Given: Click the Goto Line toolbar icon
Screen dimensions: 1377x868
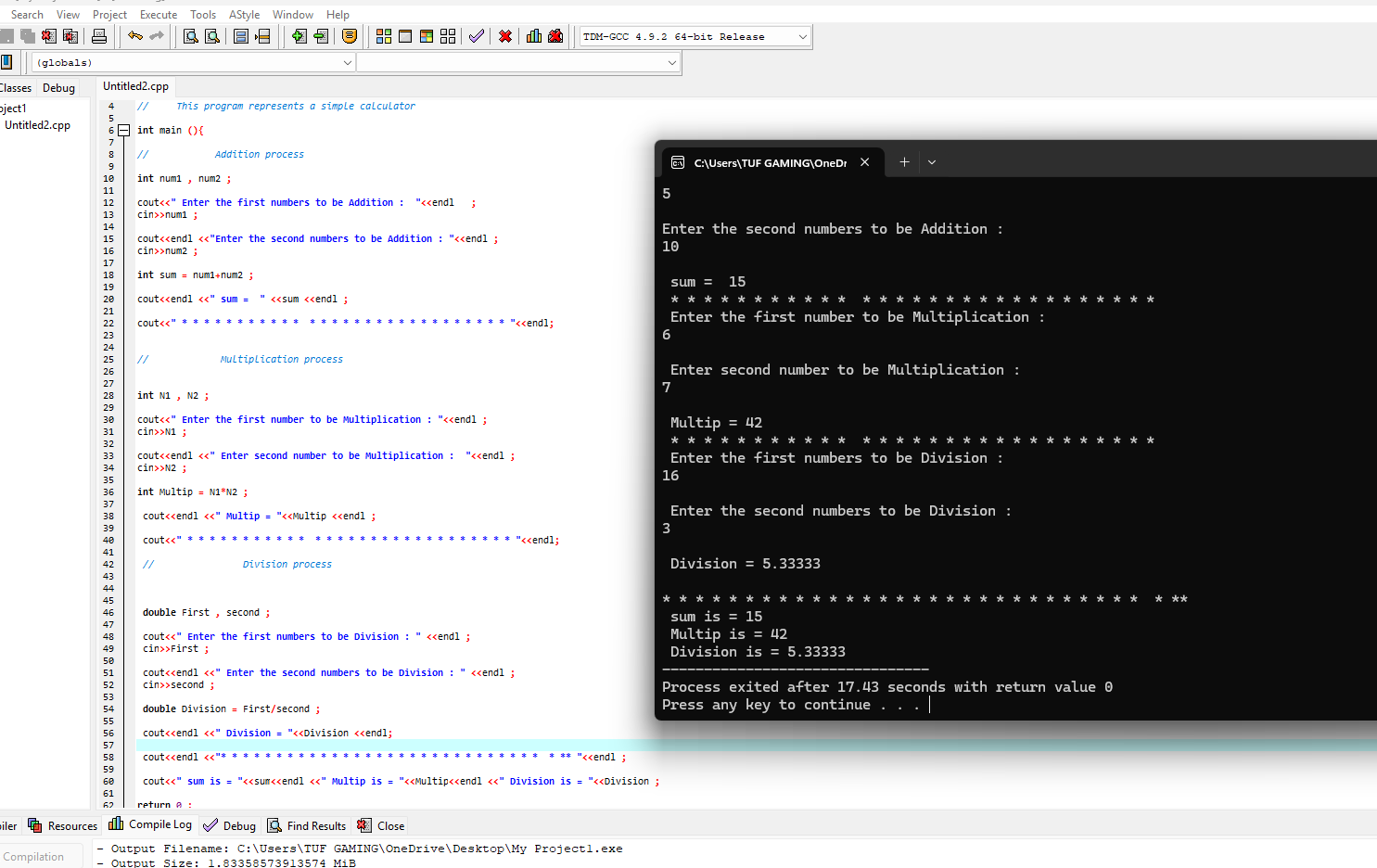Looking at the screenshot, I should [262, 36].
